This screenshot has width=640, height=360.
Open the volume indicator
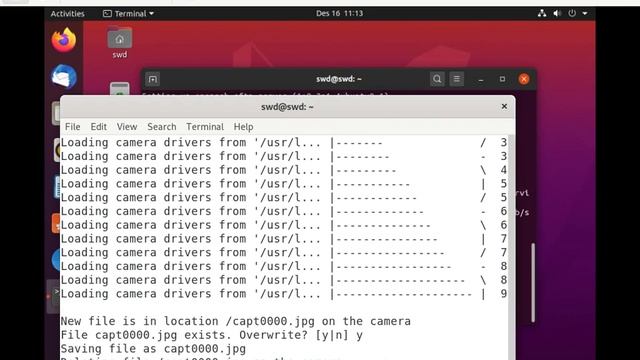557,13
